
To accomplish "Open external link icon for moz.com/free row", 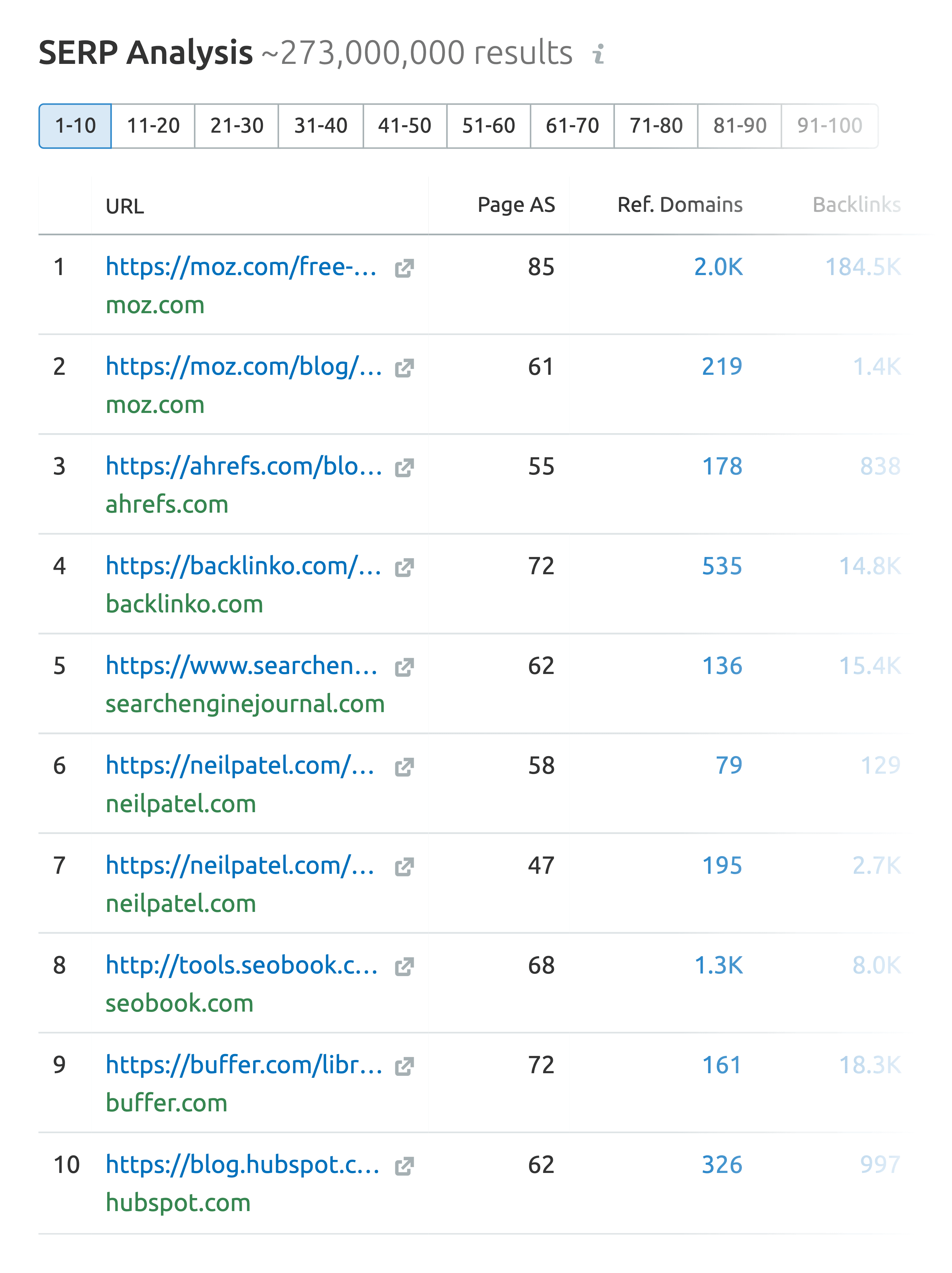I will coord(404,268).
